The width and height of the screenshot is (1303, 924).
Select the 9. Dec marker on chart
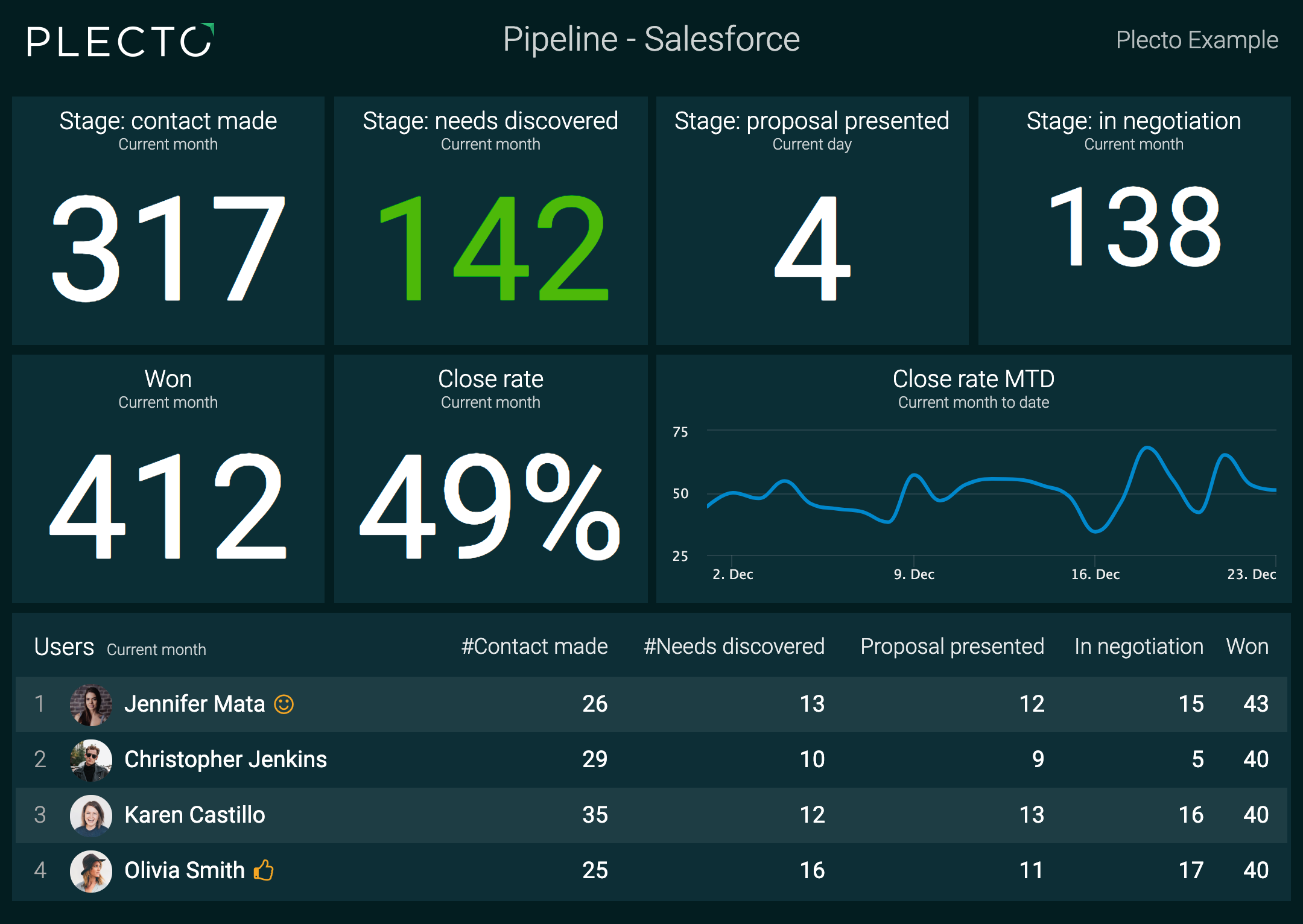coord(914,574)
